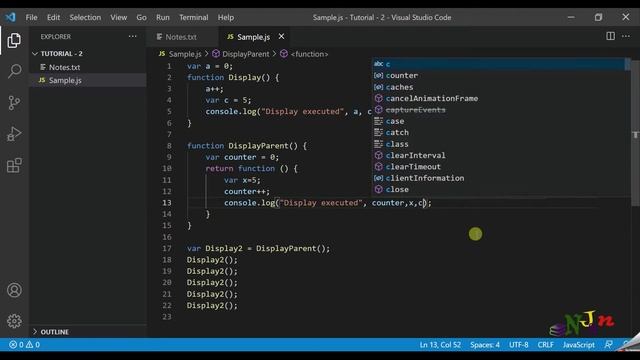Open the Terminal menu
640x360 pixels.
pos(193,18)
